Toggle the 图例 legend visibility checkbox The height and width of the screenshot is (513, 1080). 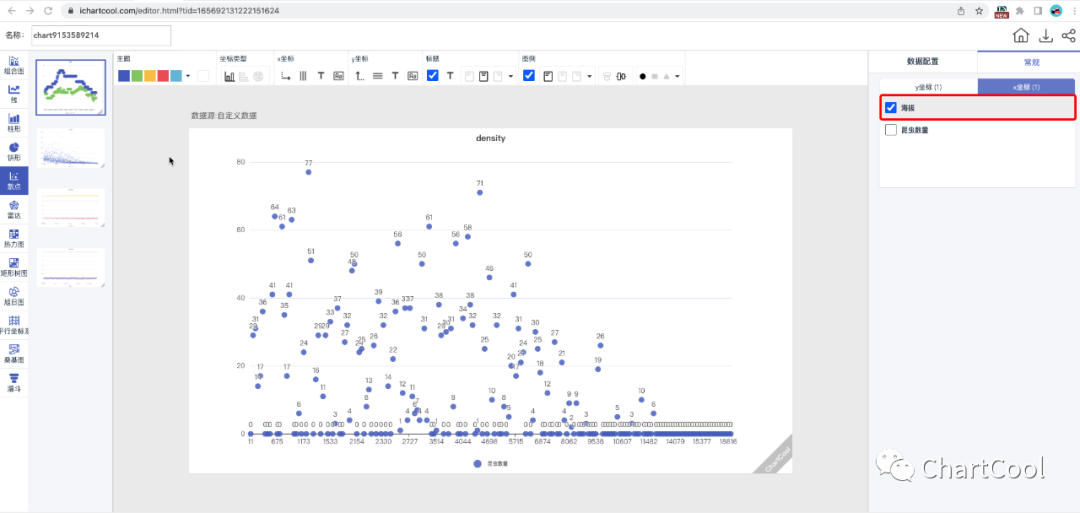(x=528, y=76)
